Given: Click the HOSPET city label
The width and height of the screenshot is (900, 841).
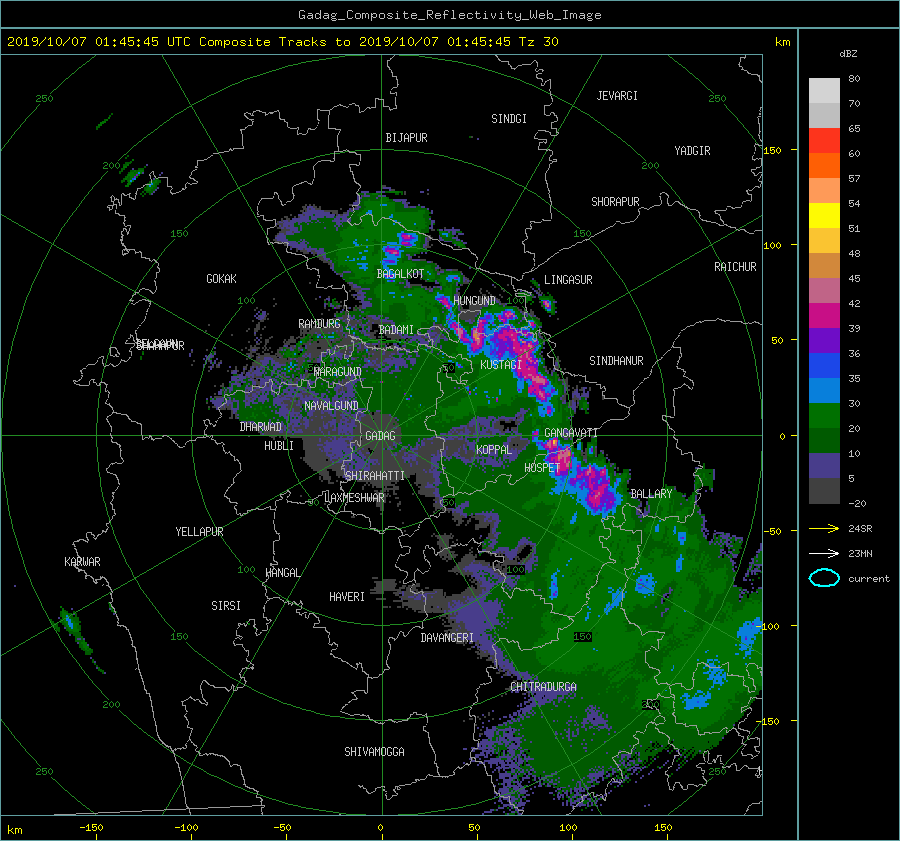Looking at the screenshot, I should 542,468.
